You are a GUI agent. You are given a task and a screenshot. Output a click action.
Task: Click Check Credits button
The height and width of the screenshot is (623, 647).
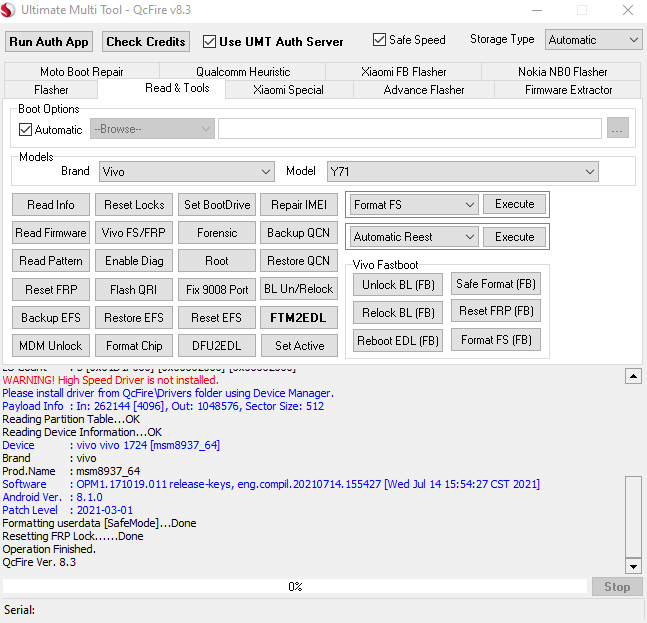tap(146, 42)
